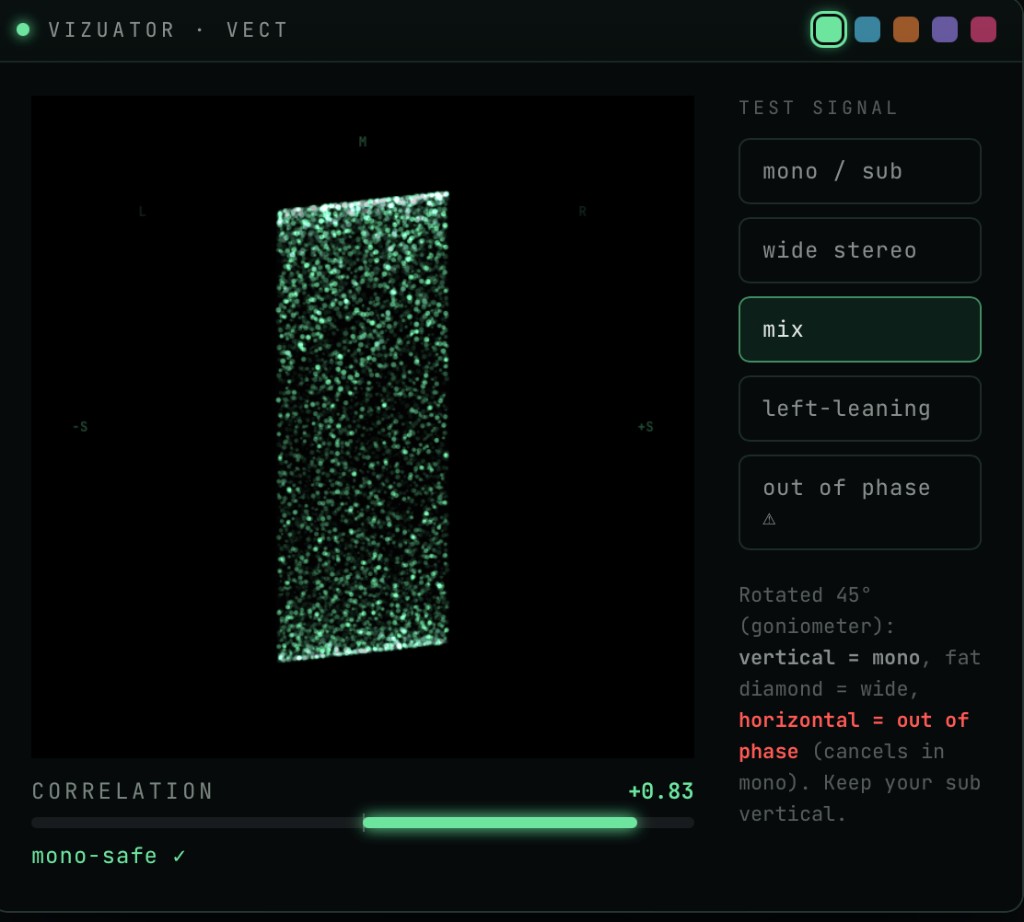The image size is (1024, 922).
Task: Click the L axis label in the scope
Action: click(142, 211)
